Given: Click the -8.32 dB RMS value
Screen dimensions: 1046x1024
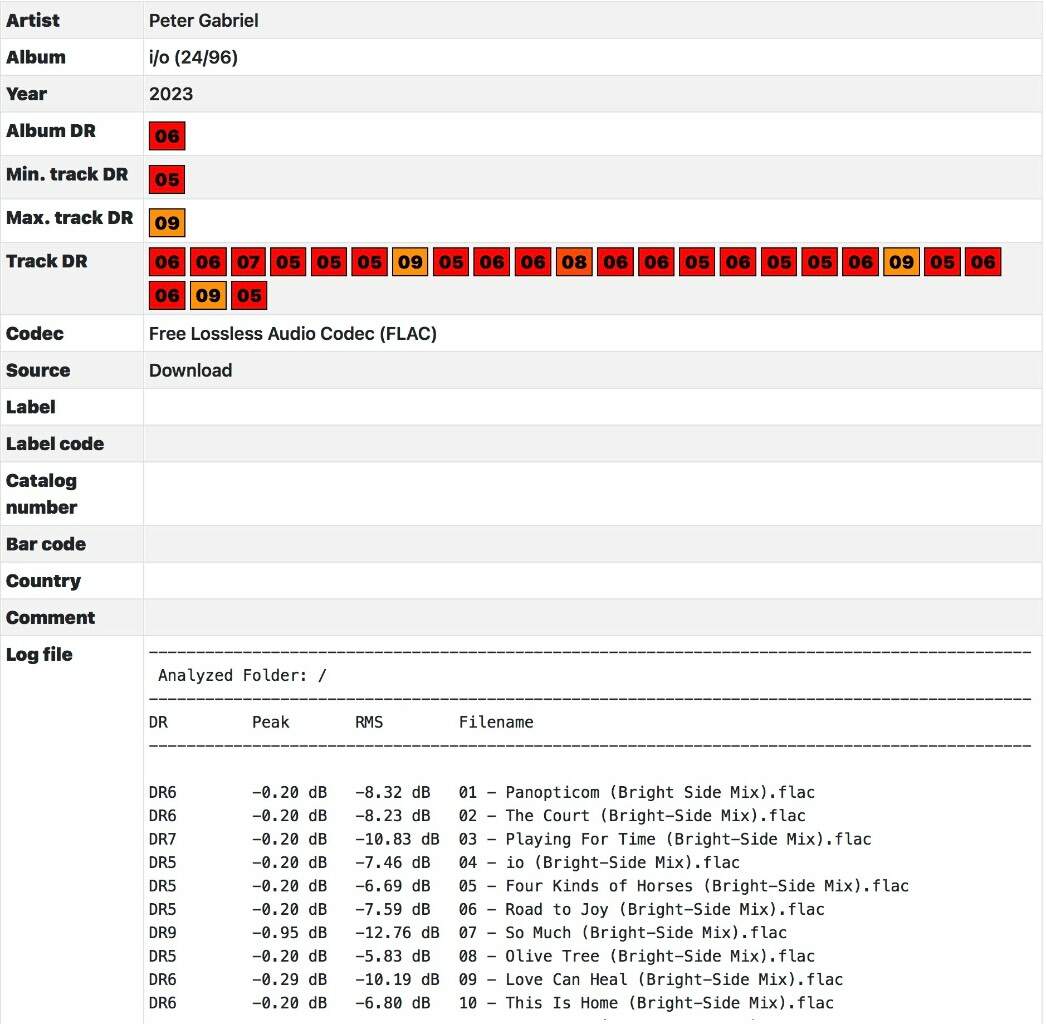Looking at the screenshot, I should click(x=392, y=793).
